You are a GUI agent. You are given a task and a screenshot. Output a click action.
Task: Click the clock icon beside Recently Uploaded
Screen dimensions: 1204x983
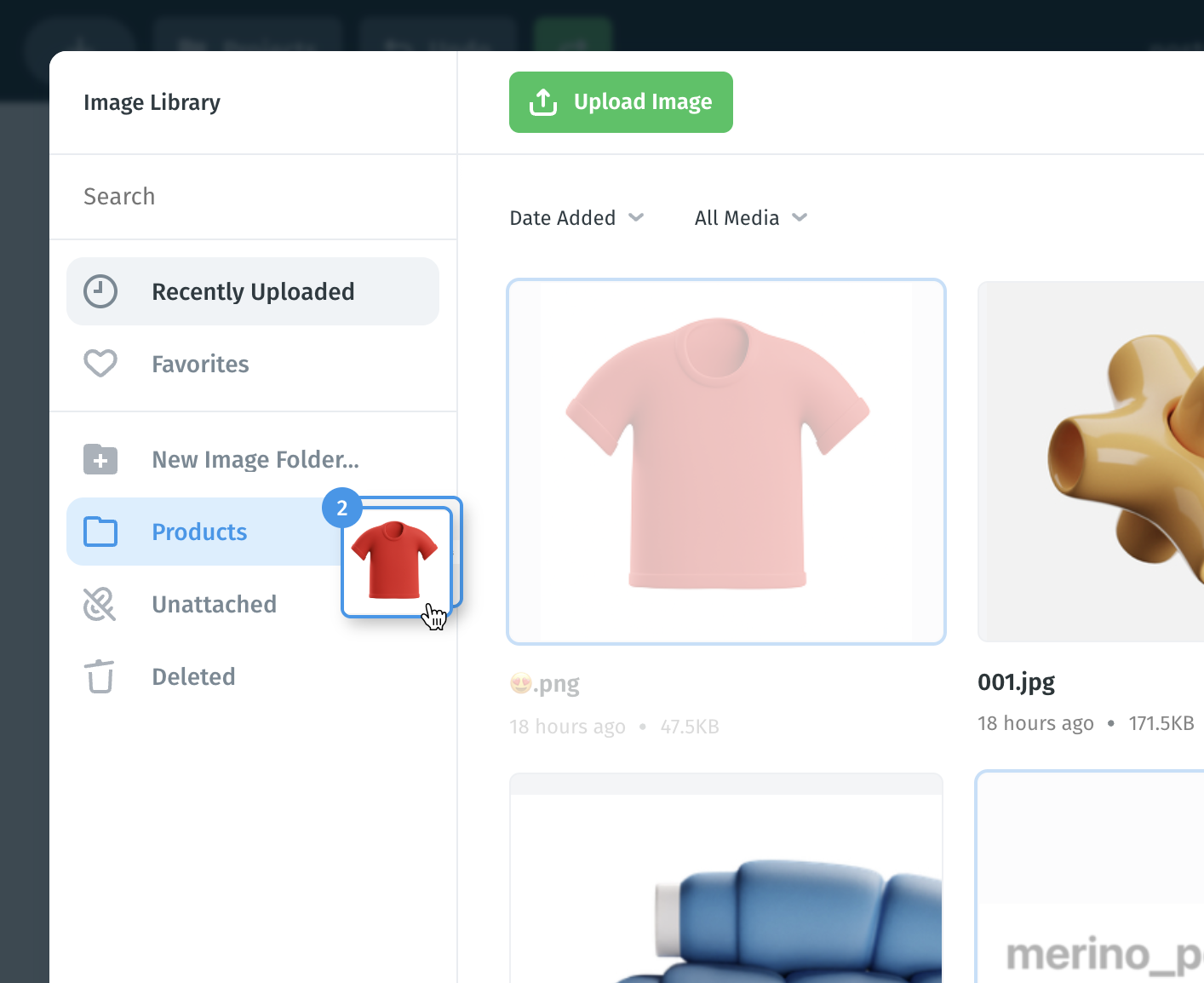point(100,291)
